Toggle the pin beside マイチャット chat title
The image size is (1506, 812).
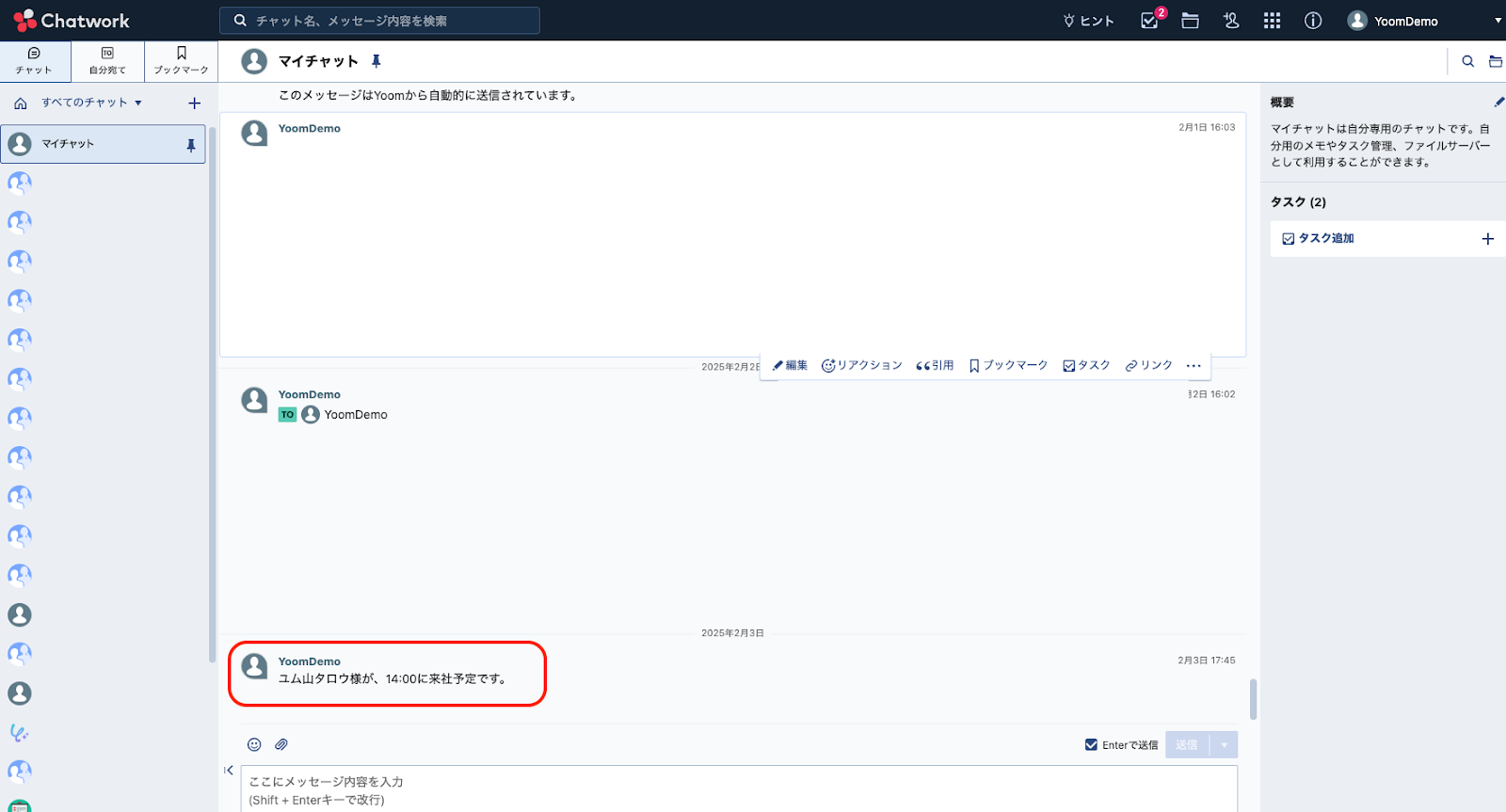point(376,61)
